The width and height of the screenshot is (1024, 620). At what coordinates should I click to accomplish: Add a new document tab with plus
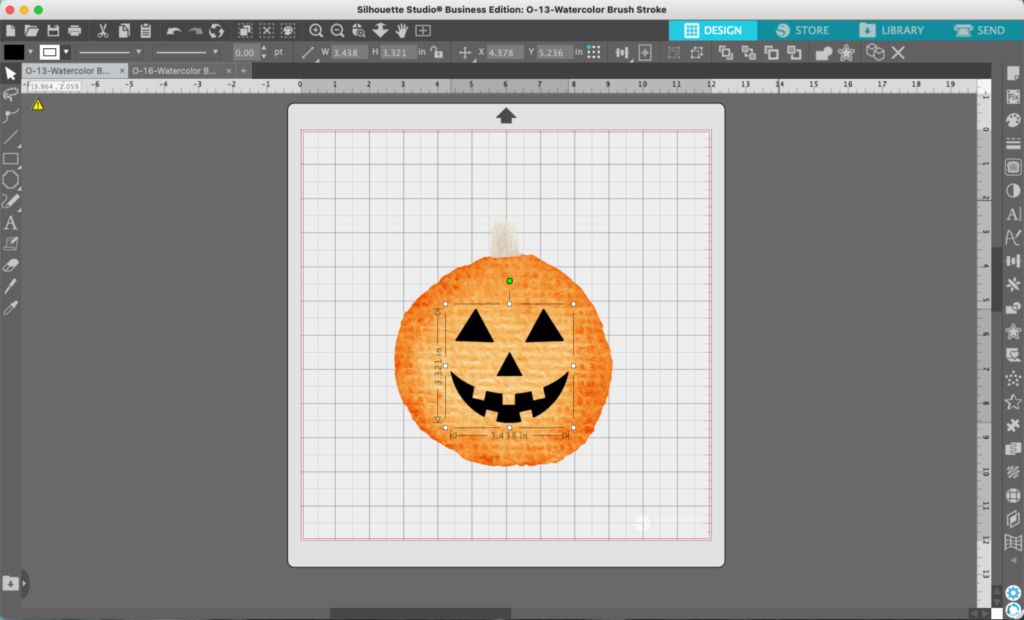tap(244, 71)
